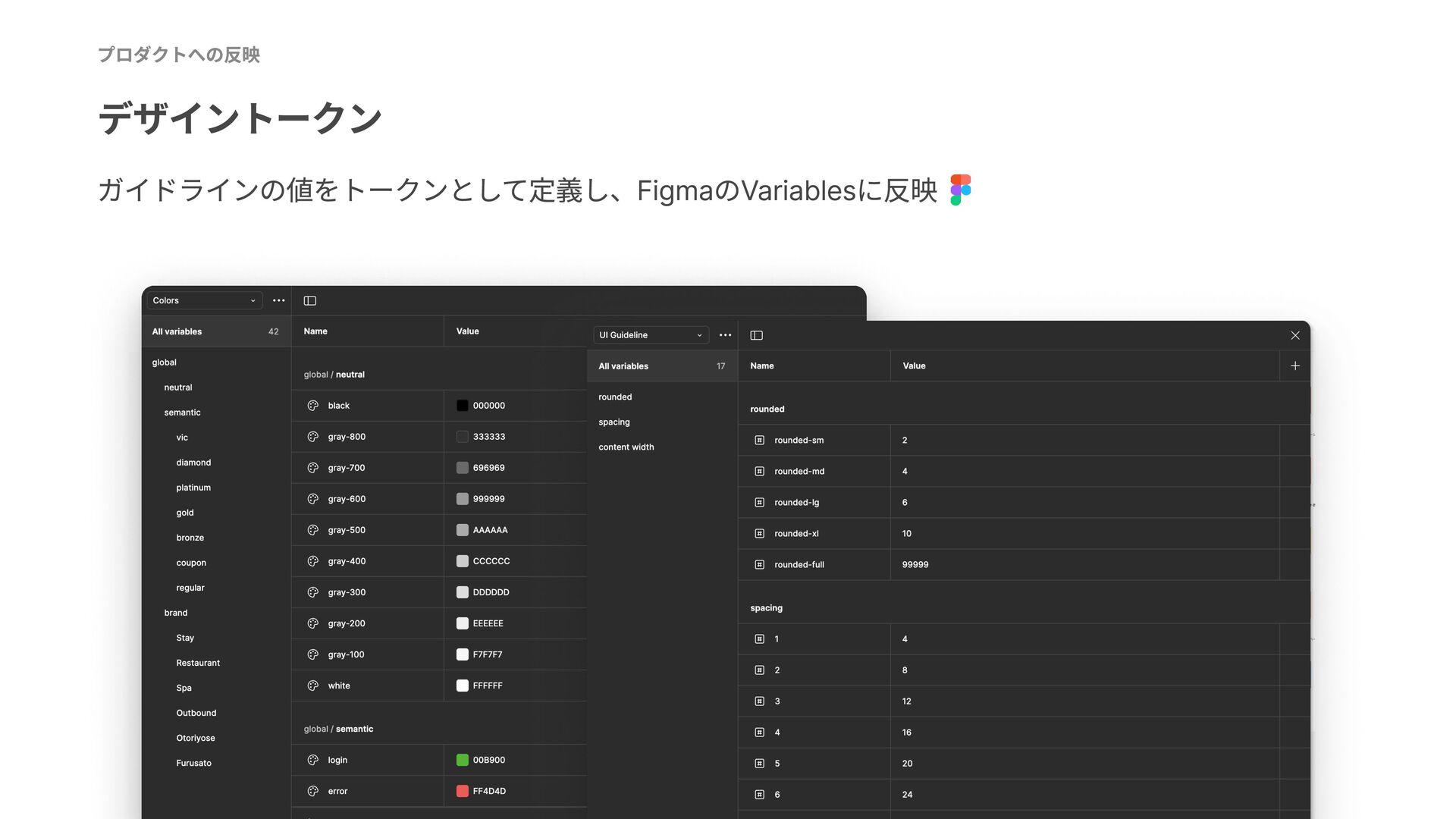Click the color icon beside gray-100
This screenshot has width=1456, height=819.
(313, 654)
